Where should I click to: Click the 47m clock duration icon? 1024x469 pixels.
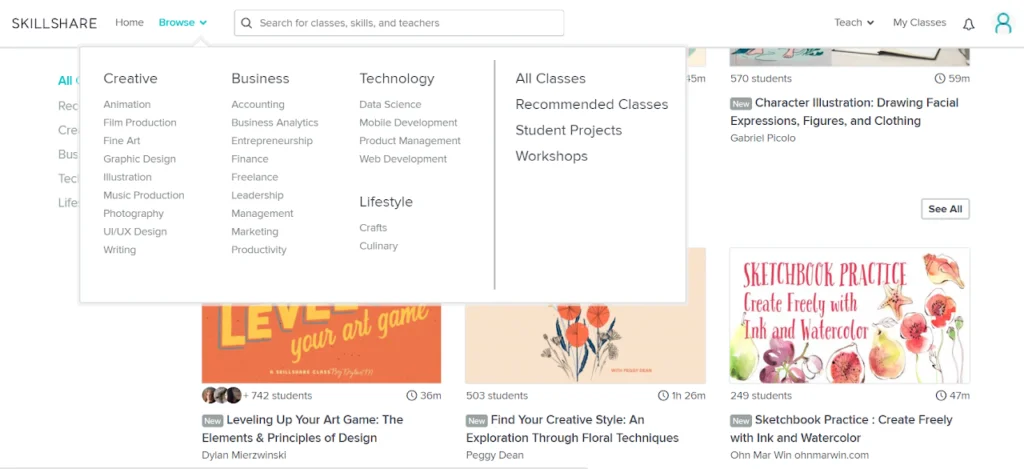[940, 396]
